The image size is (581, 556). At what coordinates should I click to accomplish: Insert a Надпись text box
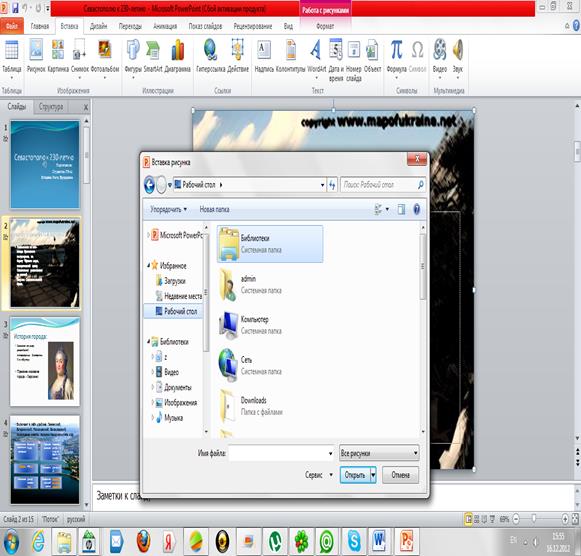264,56
